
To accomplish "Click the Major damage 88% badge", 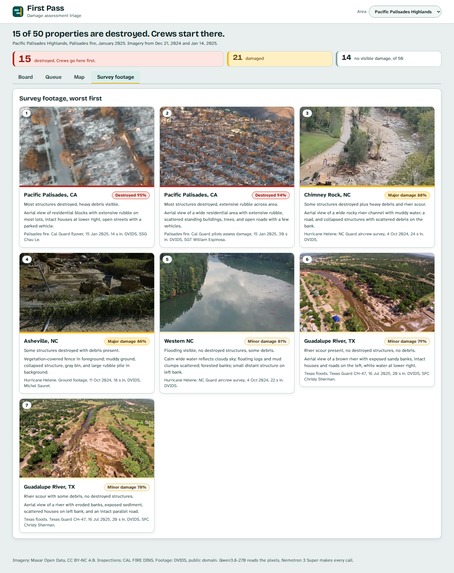I will pyautogui.click(x=407, y=195).
